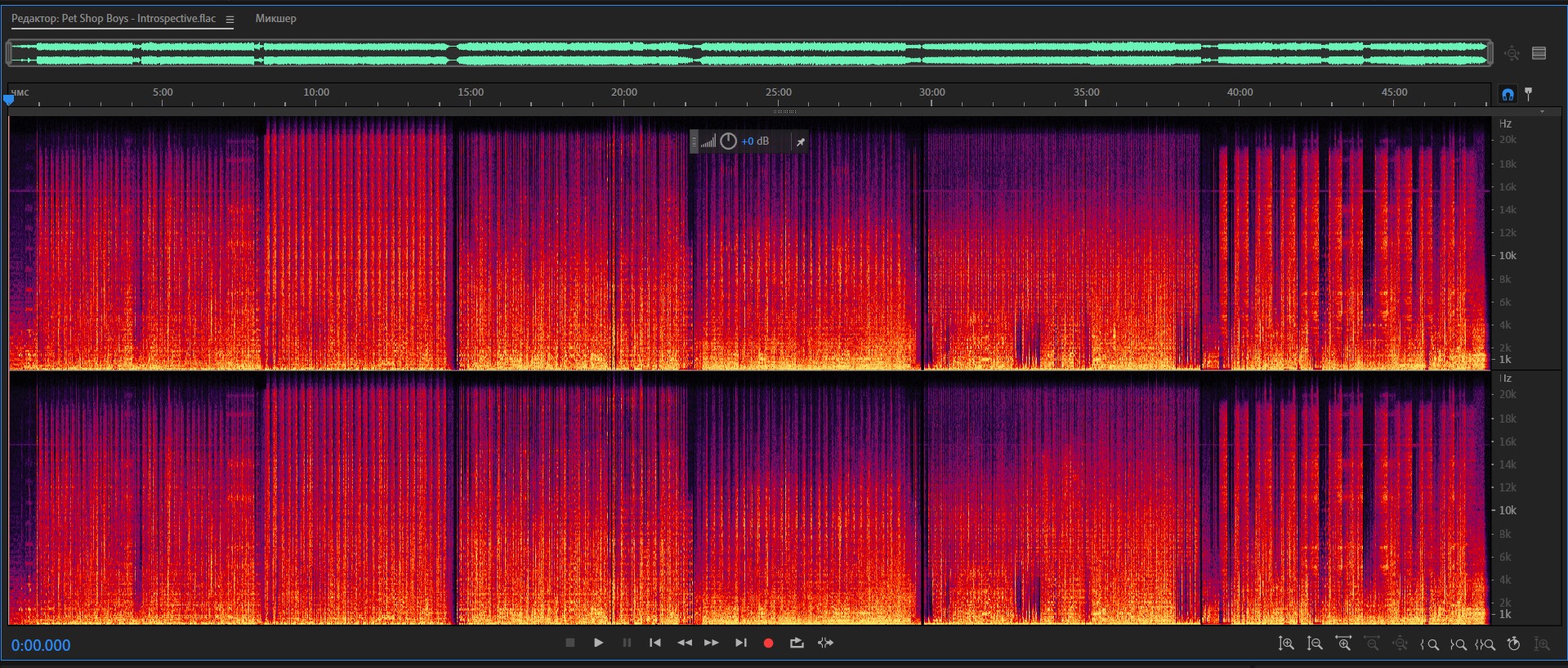Open the editor panel hamburger menu

pos(230,19)
